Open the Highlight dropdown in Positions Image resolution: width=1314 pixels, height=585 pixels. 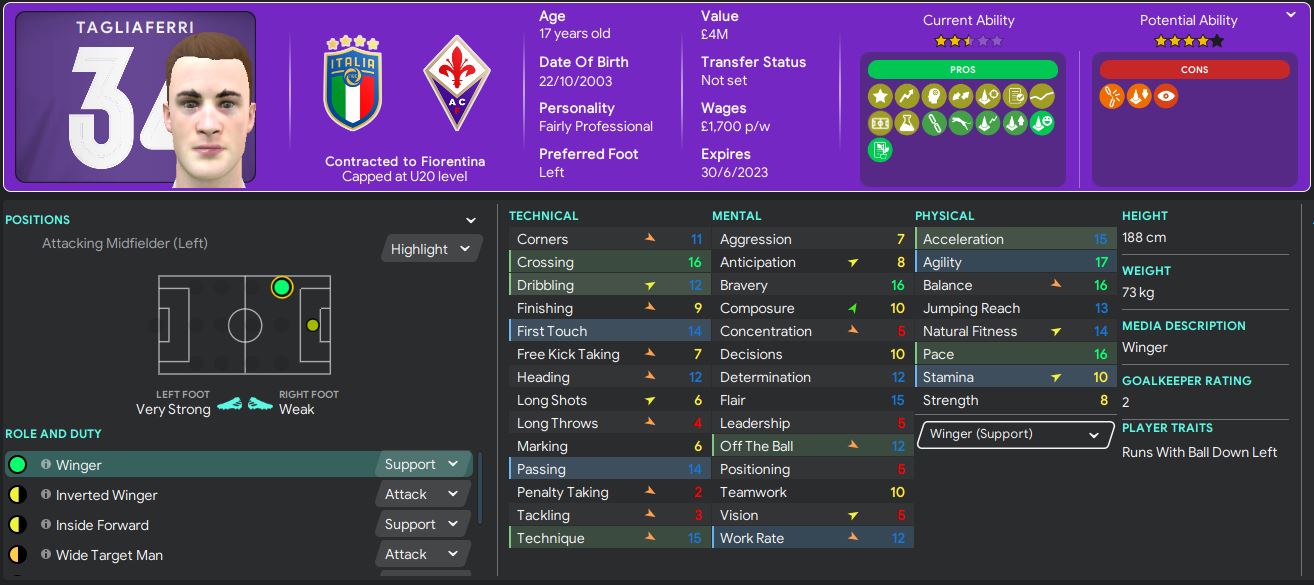click(431, 249)
